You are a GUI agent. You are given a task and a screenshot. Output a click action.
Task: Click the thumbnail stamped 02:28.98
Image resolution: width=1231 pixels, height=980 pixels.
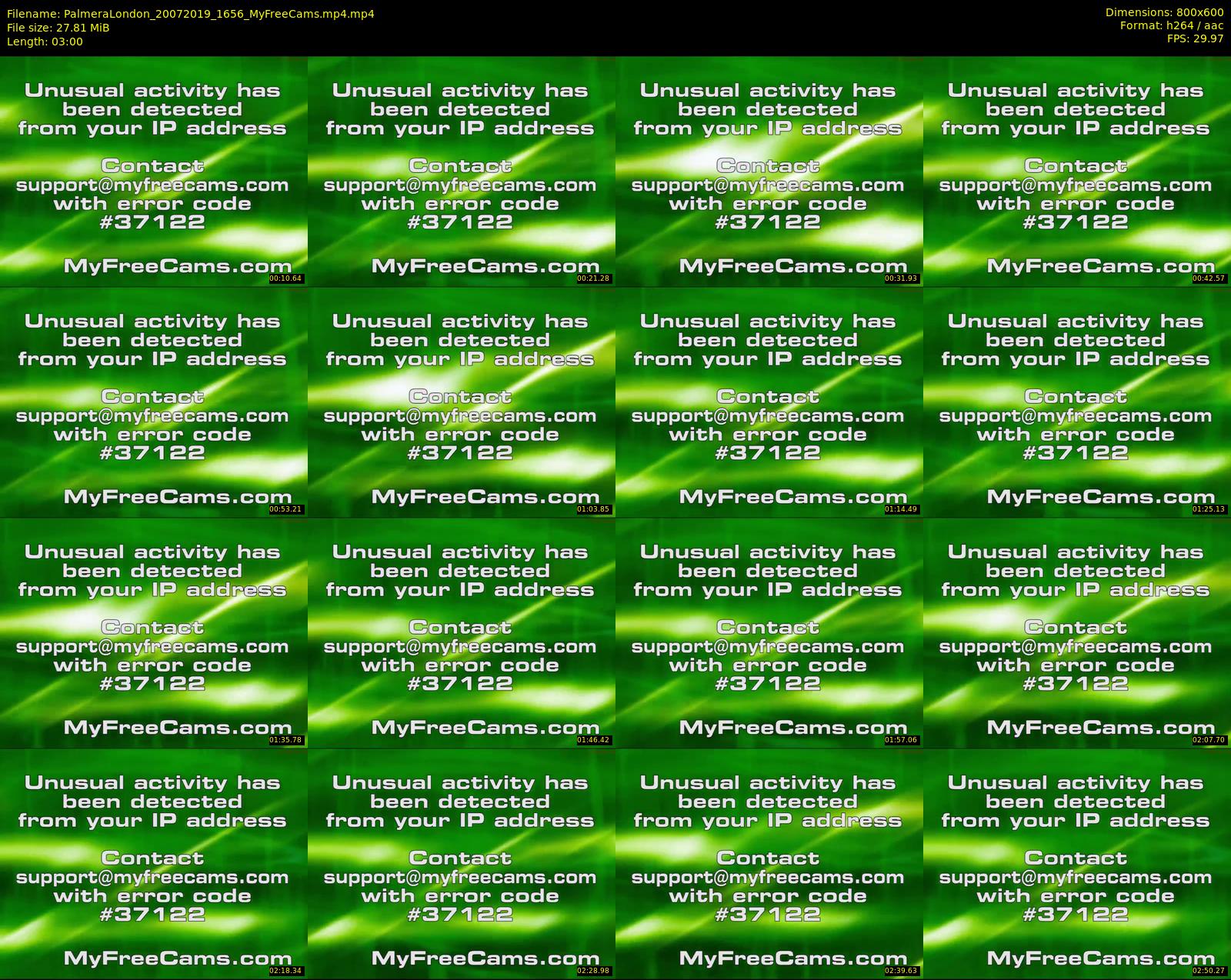click(462, 864)
